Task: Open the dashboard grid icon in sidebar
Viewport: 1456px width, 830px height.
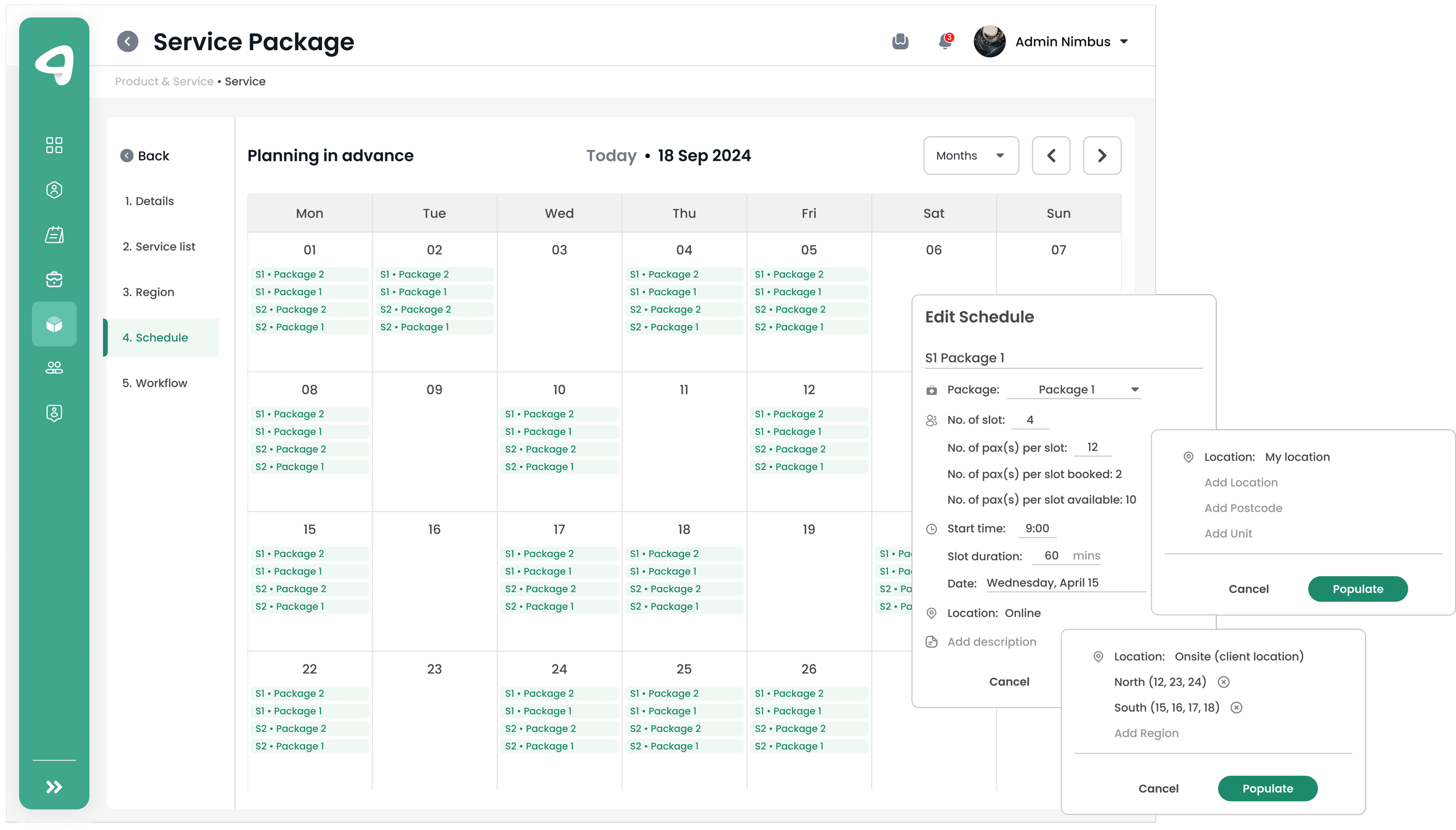Action: tap(54, 145)
